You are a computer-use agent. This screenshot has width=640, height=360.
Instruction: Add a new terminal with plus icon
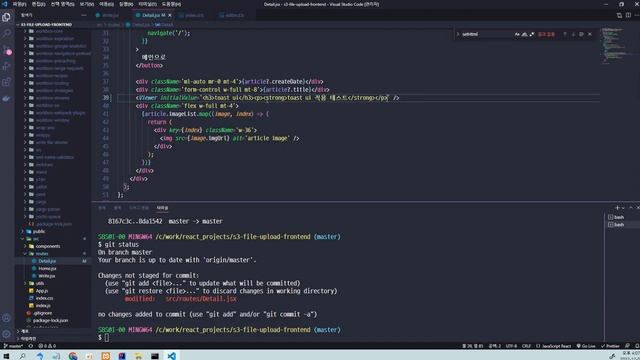coord(617,208)
